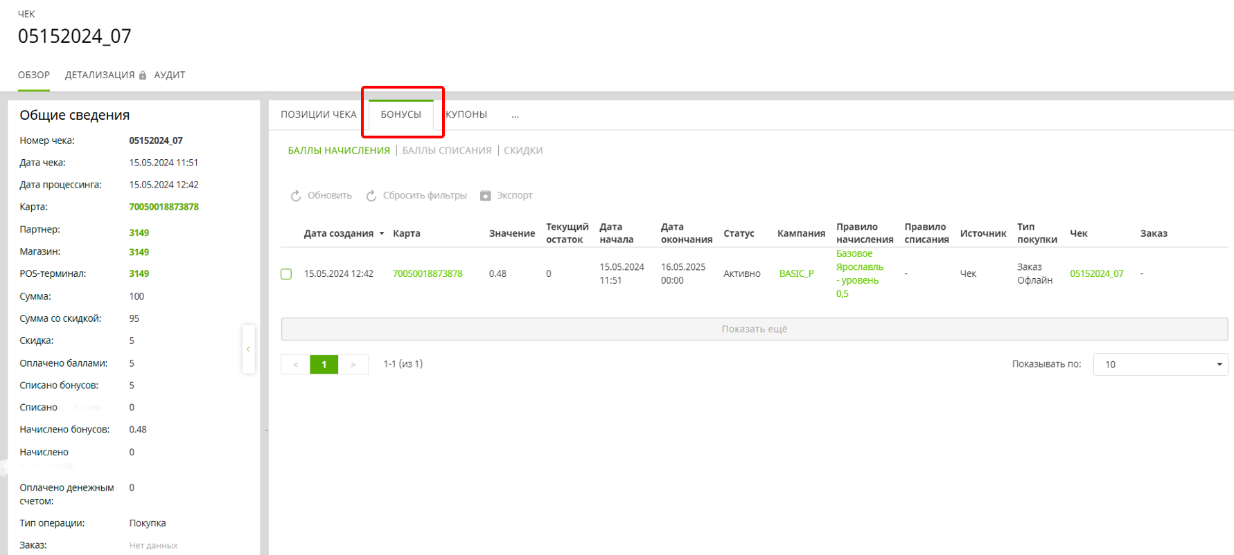Click the Экспорт export icon
This screenshot has width=1234, height=555.
pos(486,196)
